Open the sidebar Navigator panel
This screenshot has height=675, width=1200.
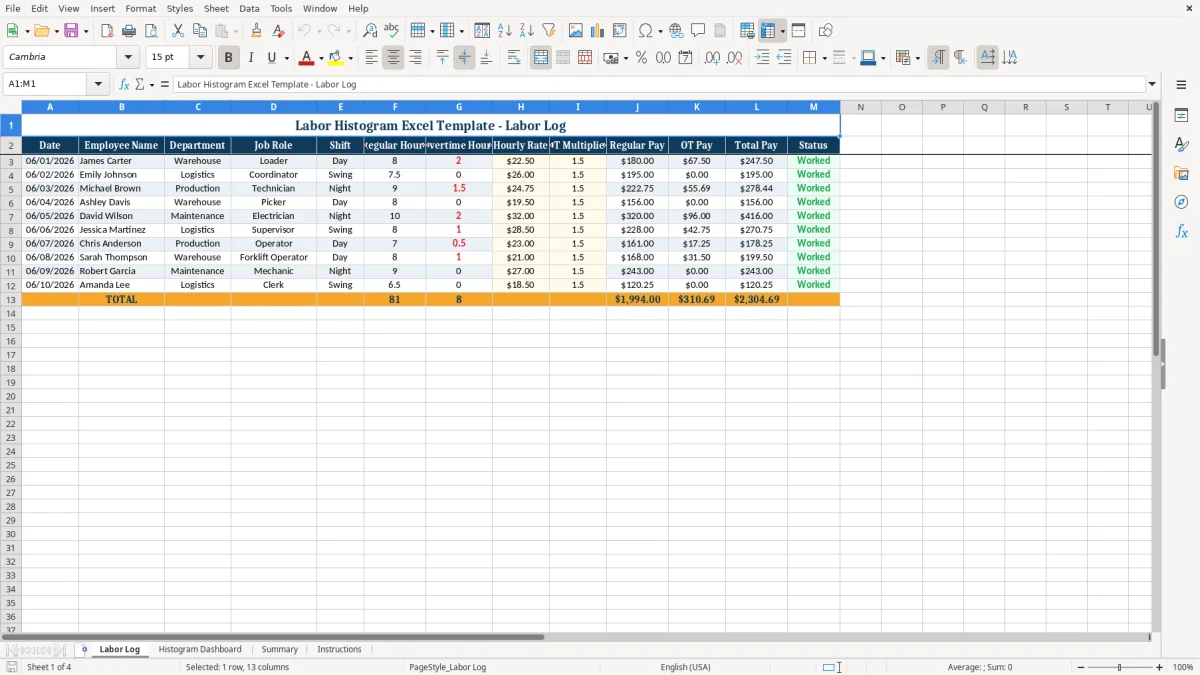[x=1181, y=202]
